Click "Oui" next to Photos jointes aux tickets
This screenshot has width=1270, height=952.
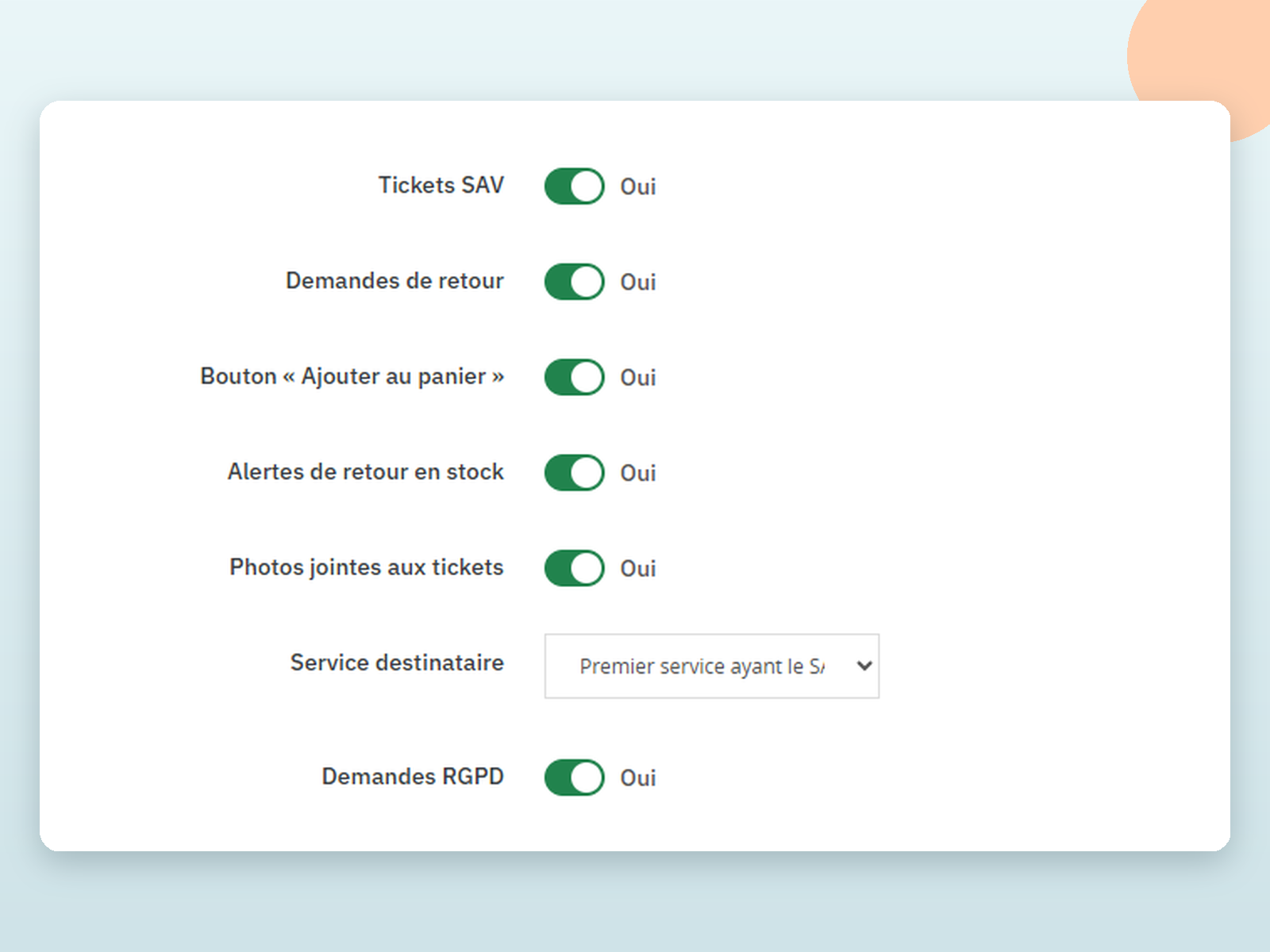[638, 568]
